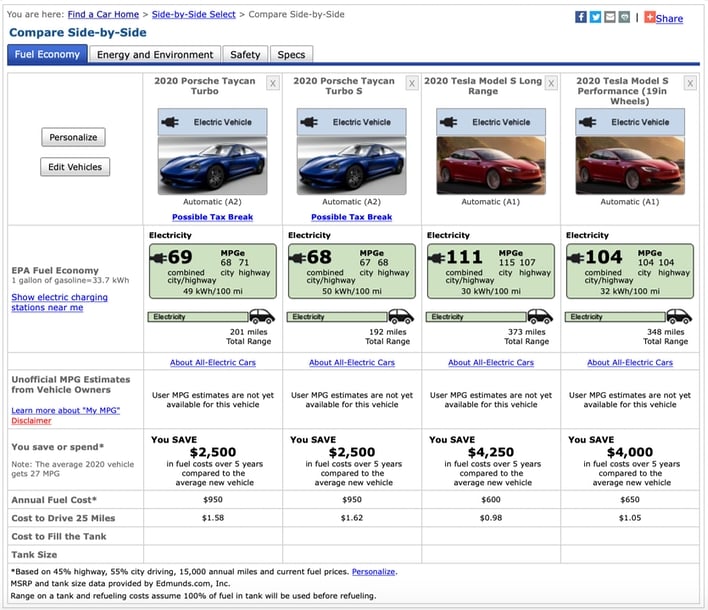Image resolution: width=708 pixels, height=610 pixels.
Task: Remove 2020 Porsche Taycan Turbo column X
Action: pos(273,84)
